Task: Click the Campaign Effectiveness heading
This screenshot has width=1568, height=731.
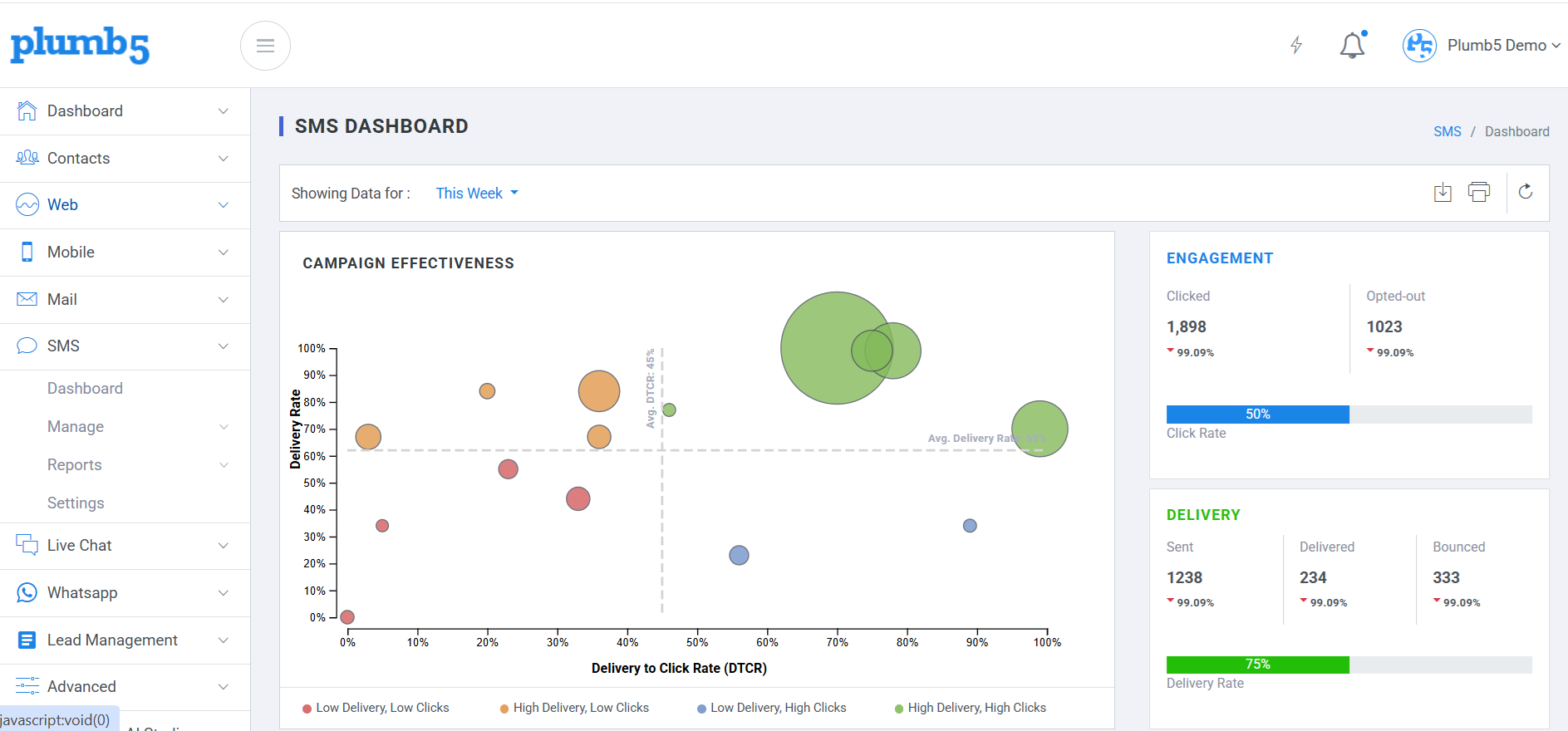Action: 408,263
